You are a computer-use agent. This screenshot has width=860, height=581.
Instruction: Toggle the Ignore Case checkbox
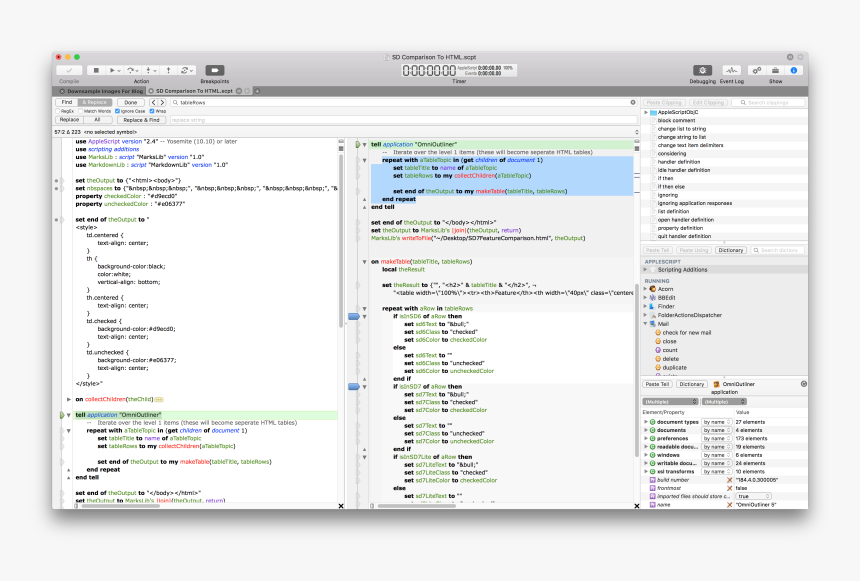coord(117,111)
